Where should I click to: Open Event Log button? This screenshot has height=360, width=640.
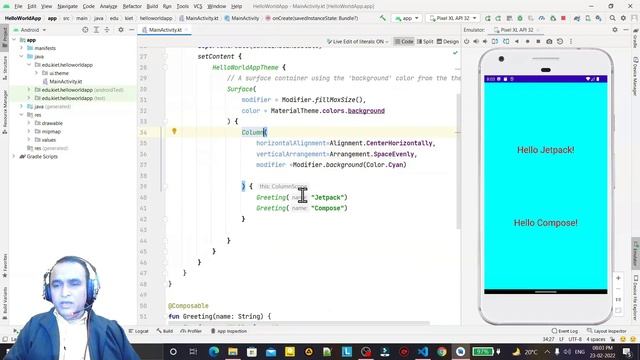(565, 331)
